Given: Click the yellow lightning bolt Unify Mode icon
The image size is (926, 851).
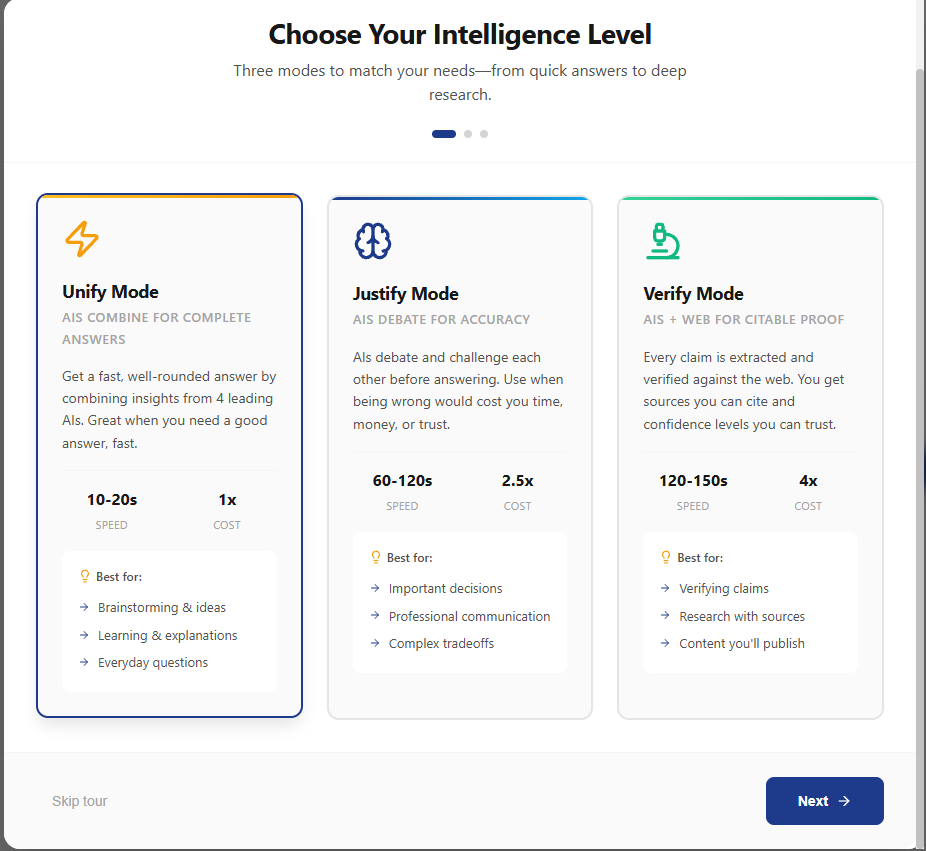Looking at the screenshot, I should tap(83, 240).
